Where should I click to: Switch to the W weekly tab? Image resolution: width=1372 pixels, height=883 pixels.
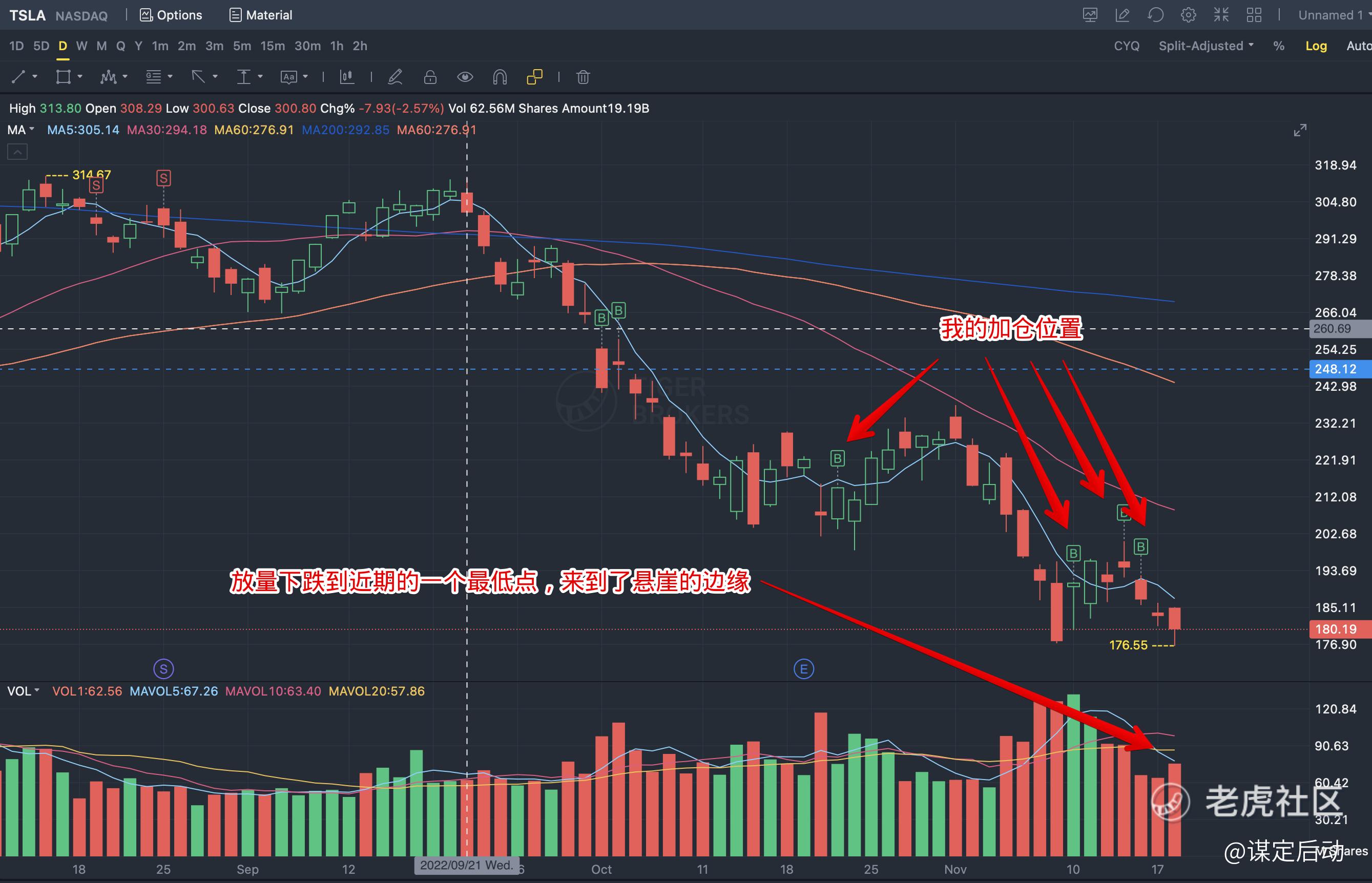tap(81, 46)
